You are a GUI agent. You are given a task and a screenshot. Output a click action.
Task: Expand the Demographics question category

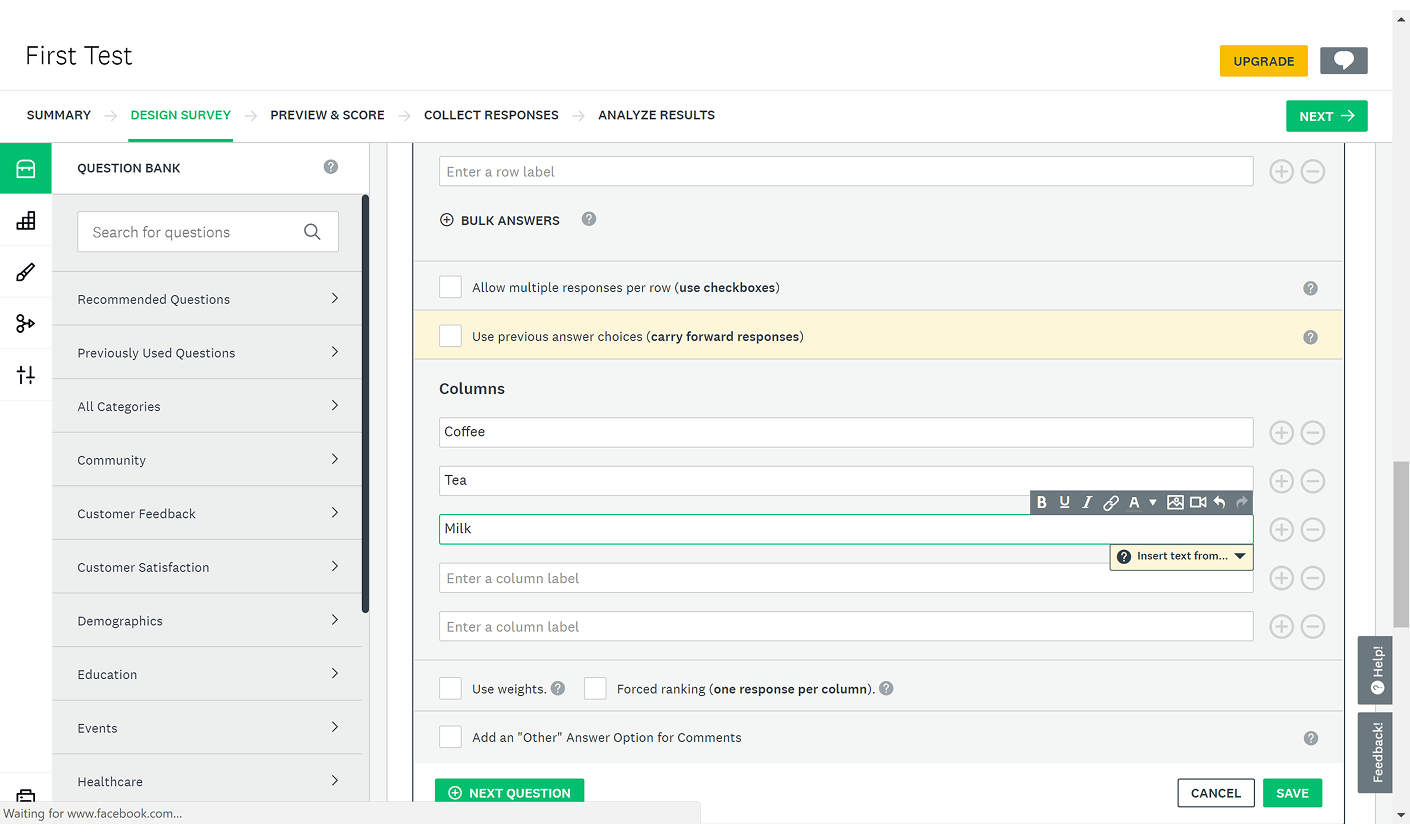(x=207, y=620)
